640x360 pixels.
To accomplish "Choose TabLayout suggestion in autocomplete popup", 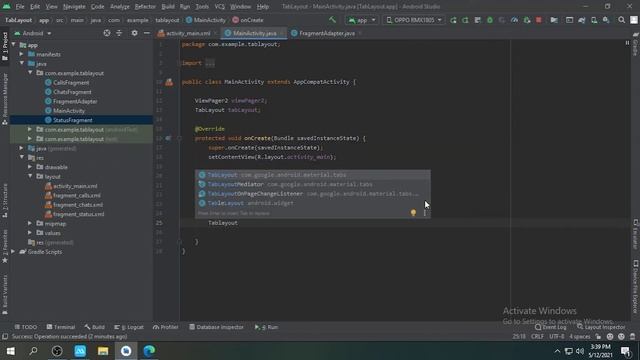I will [x=312, y=175].
